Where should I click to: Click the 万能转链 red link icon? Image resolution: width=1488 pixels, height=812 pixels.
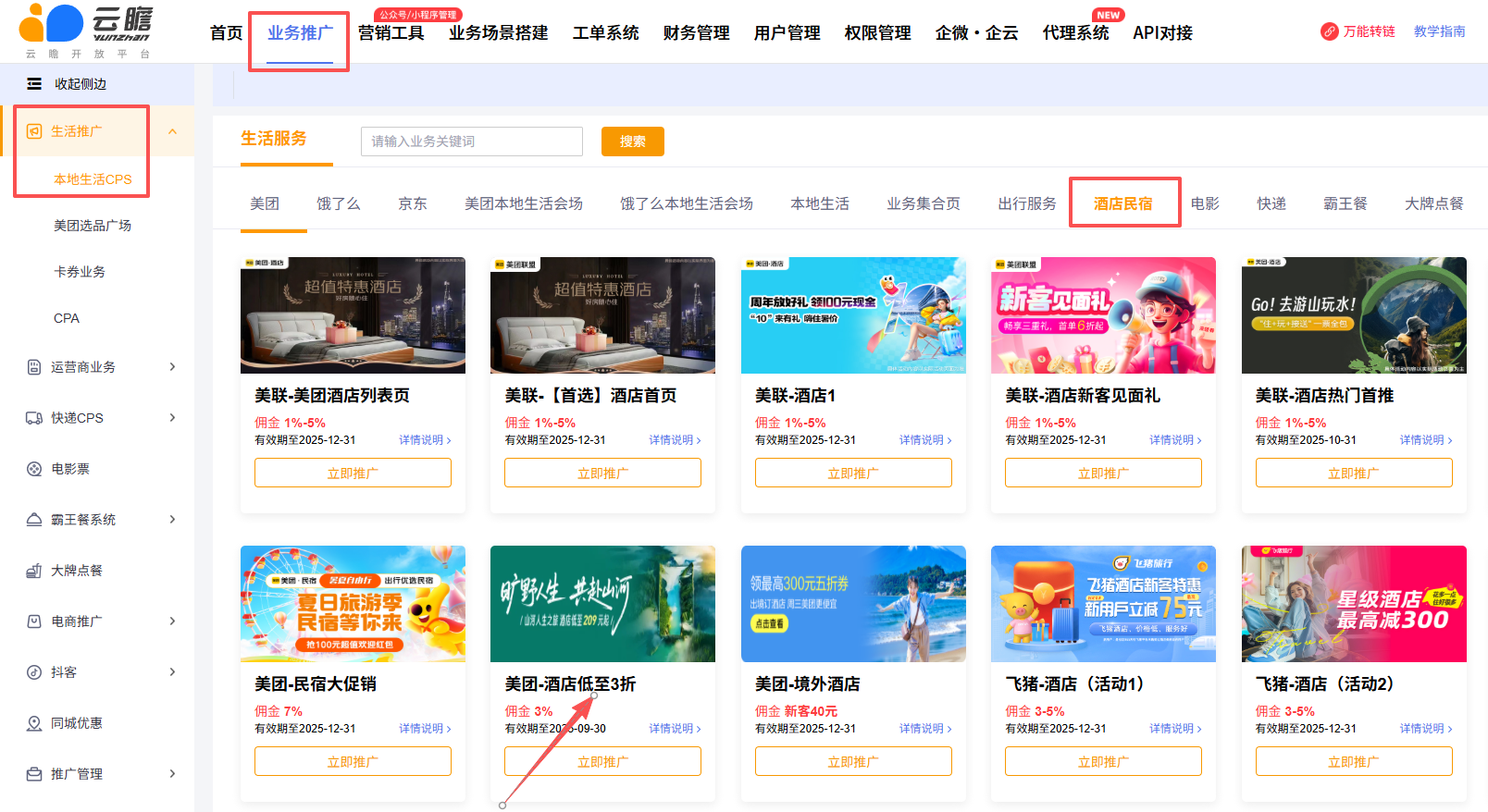tap(1330, 31)
